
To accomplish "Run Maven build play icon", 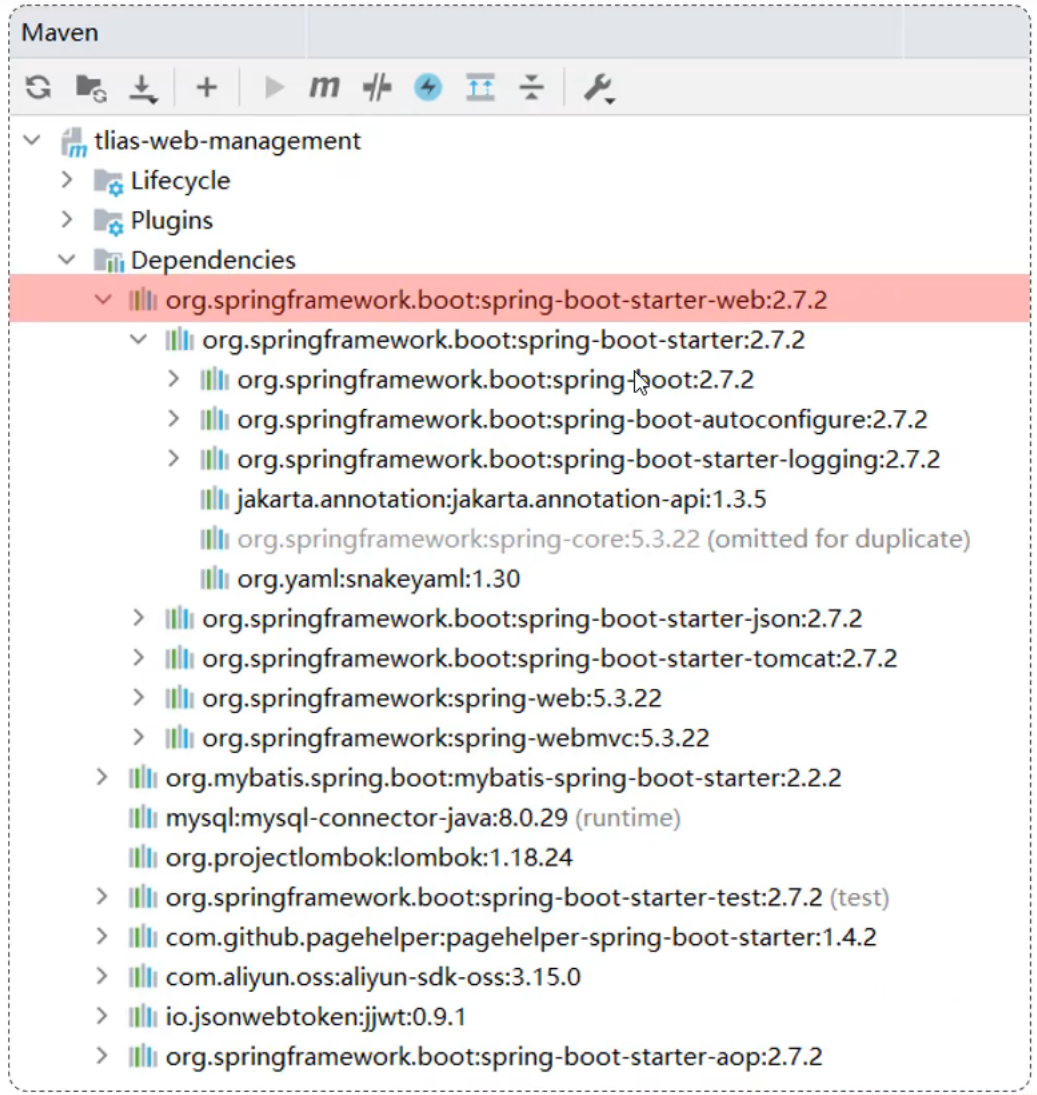I will pyautogui.click(x=274, y=88).
